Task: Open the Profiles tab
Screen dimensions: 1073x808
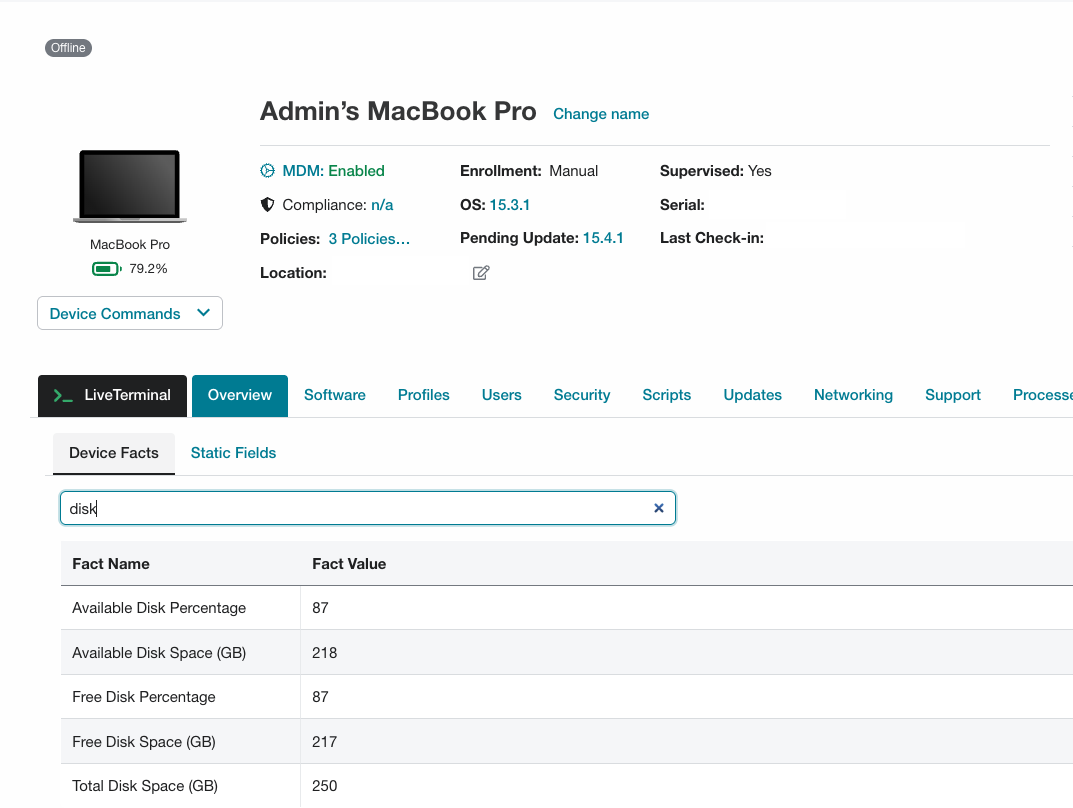Action: pyautogui.click(x=424, y=395)
